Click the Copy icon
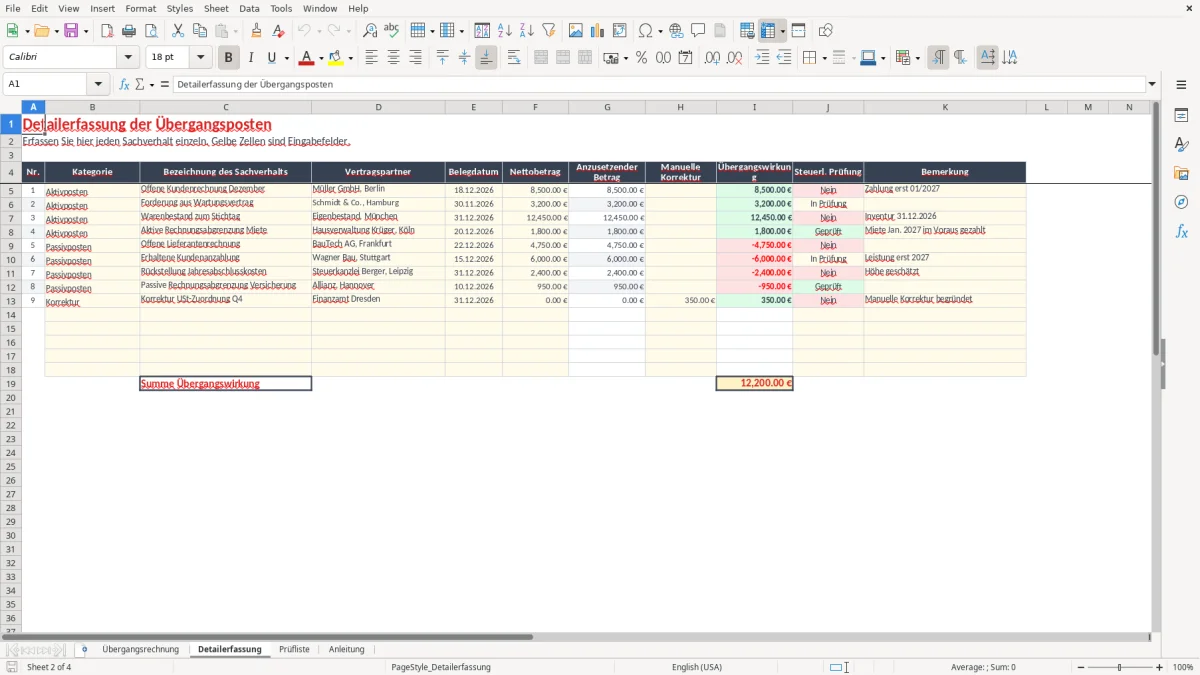 199,31
